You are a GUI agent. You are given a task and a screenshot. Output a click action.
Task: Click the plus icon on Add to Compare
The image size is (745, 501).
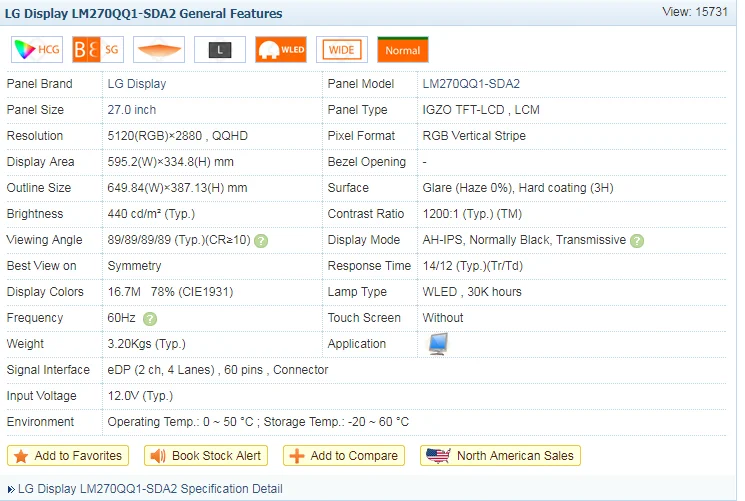click(x=297, y=456)
